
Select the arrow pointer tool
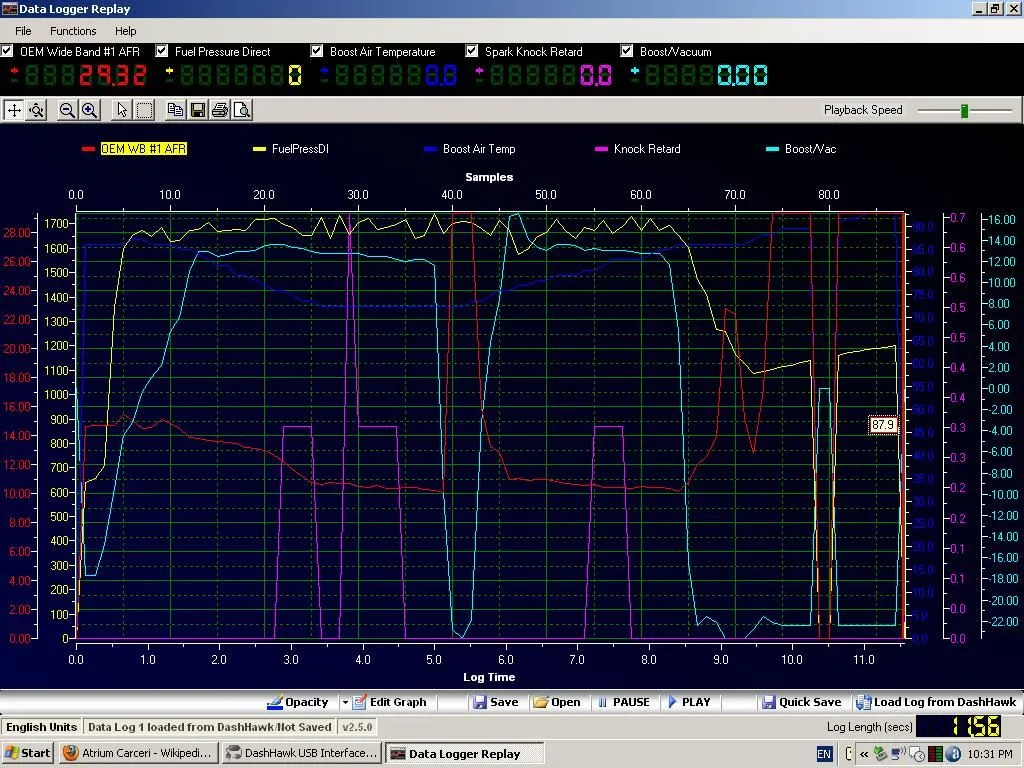(x=121, y=110)
